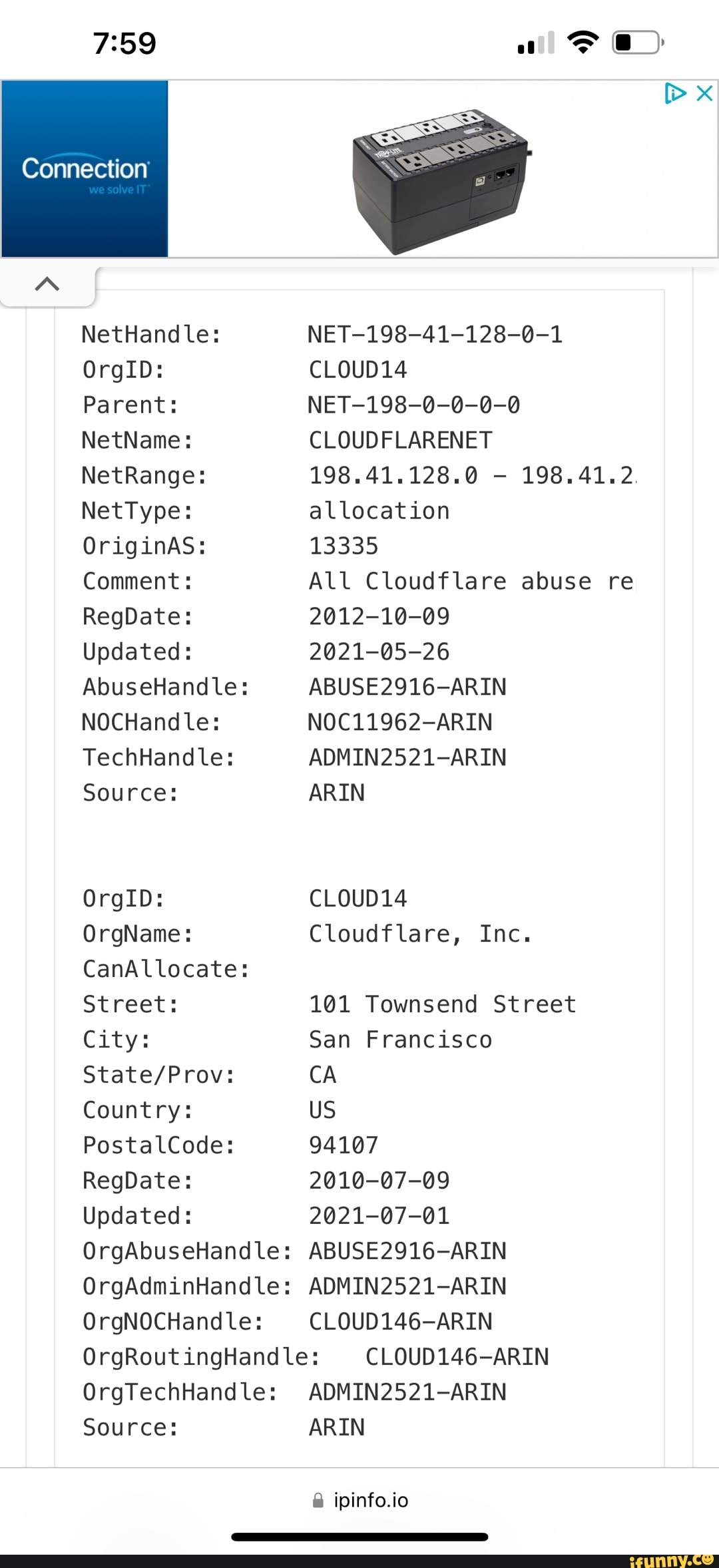This screenshot has width=719, height=1568.
Task: Tap OrgRoutingHandle value CLOUD146-ARIN
Action: point(457,1357)
